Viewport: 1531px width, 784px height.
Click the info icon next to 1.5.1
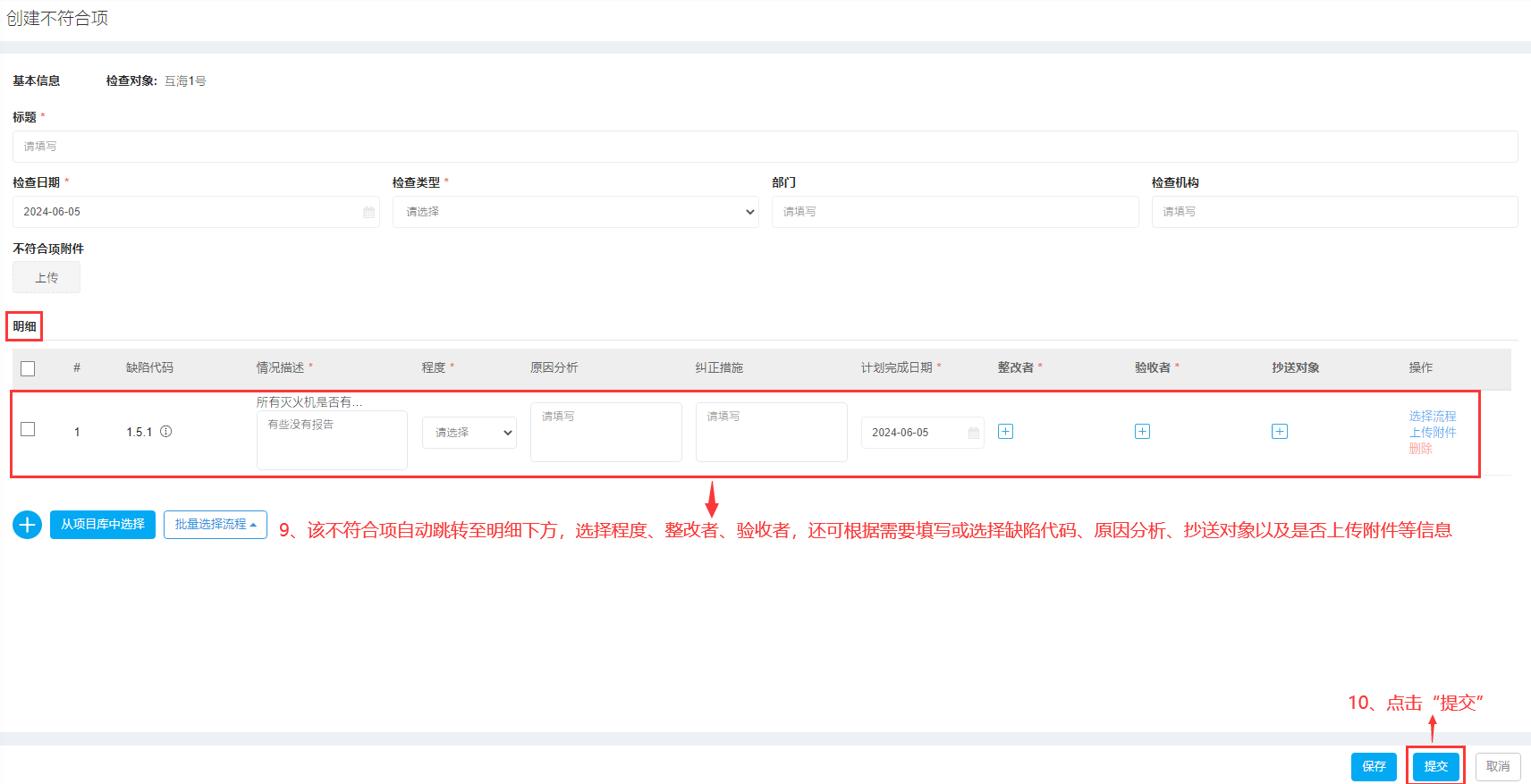tap(166, 432)
